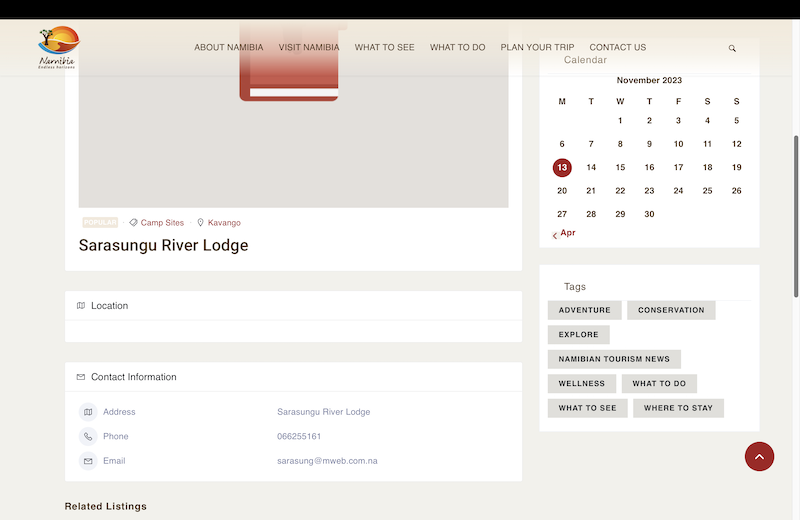Click the sarasung@mweb.com.na email link
Viewport: 800px width, 520px height.
(x=327, y=461)
